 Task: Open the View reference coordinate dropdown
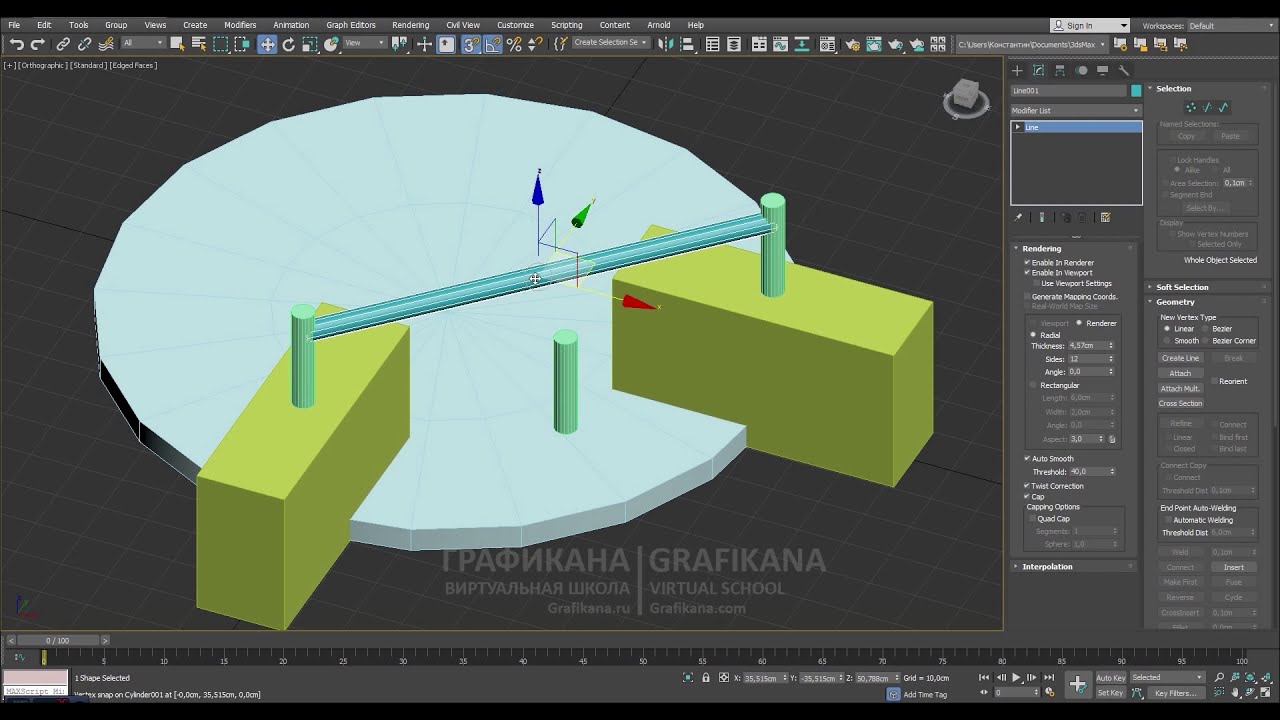tap(364, 43)
